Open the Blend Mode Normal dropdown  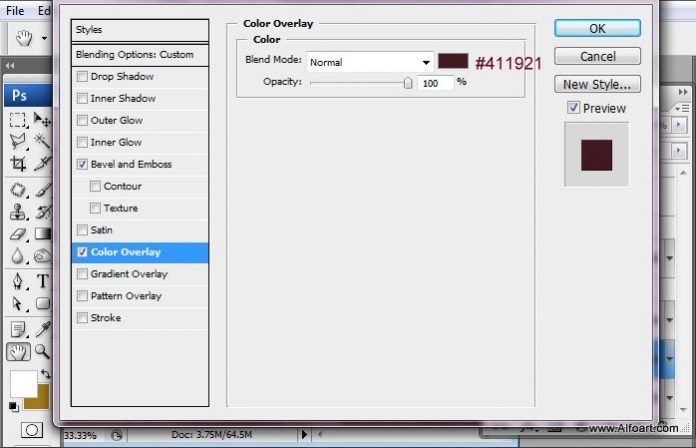click(x=370, y=62)
